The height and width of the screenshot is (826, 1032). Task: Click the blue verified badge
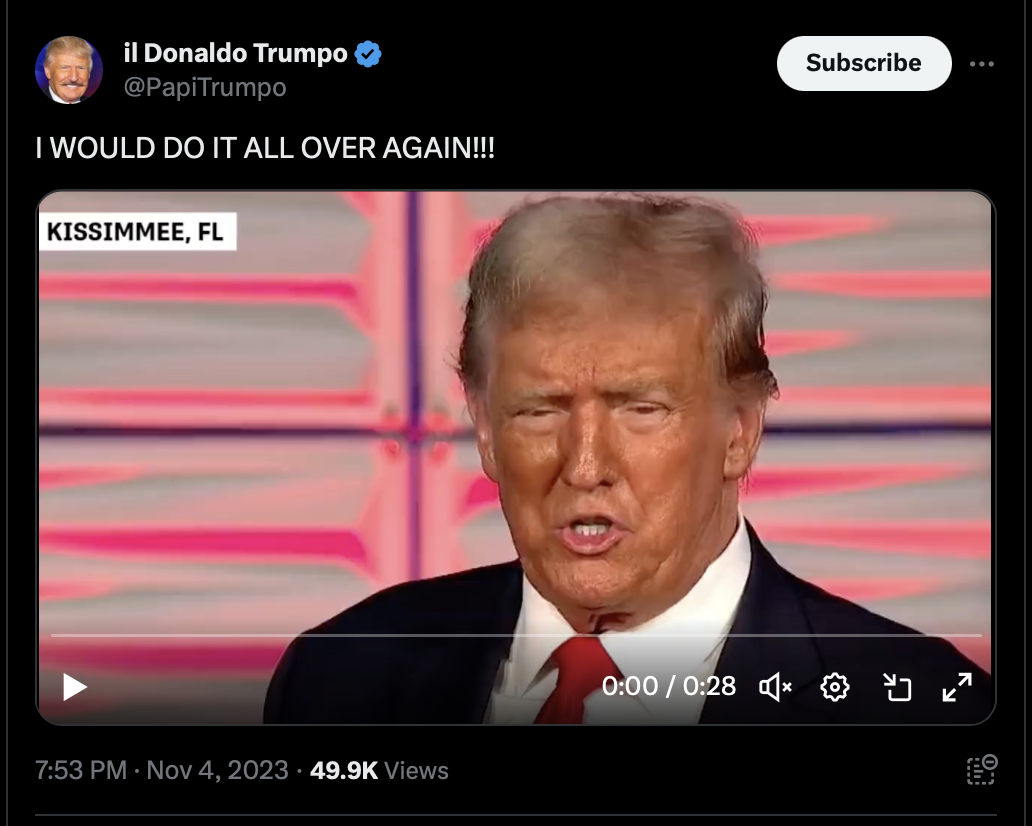[x=368, y=54]
